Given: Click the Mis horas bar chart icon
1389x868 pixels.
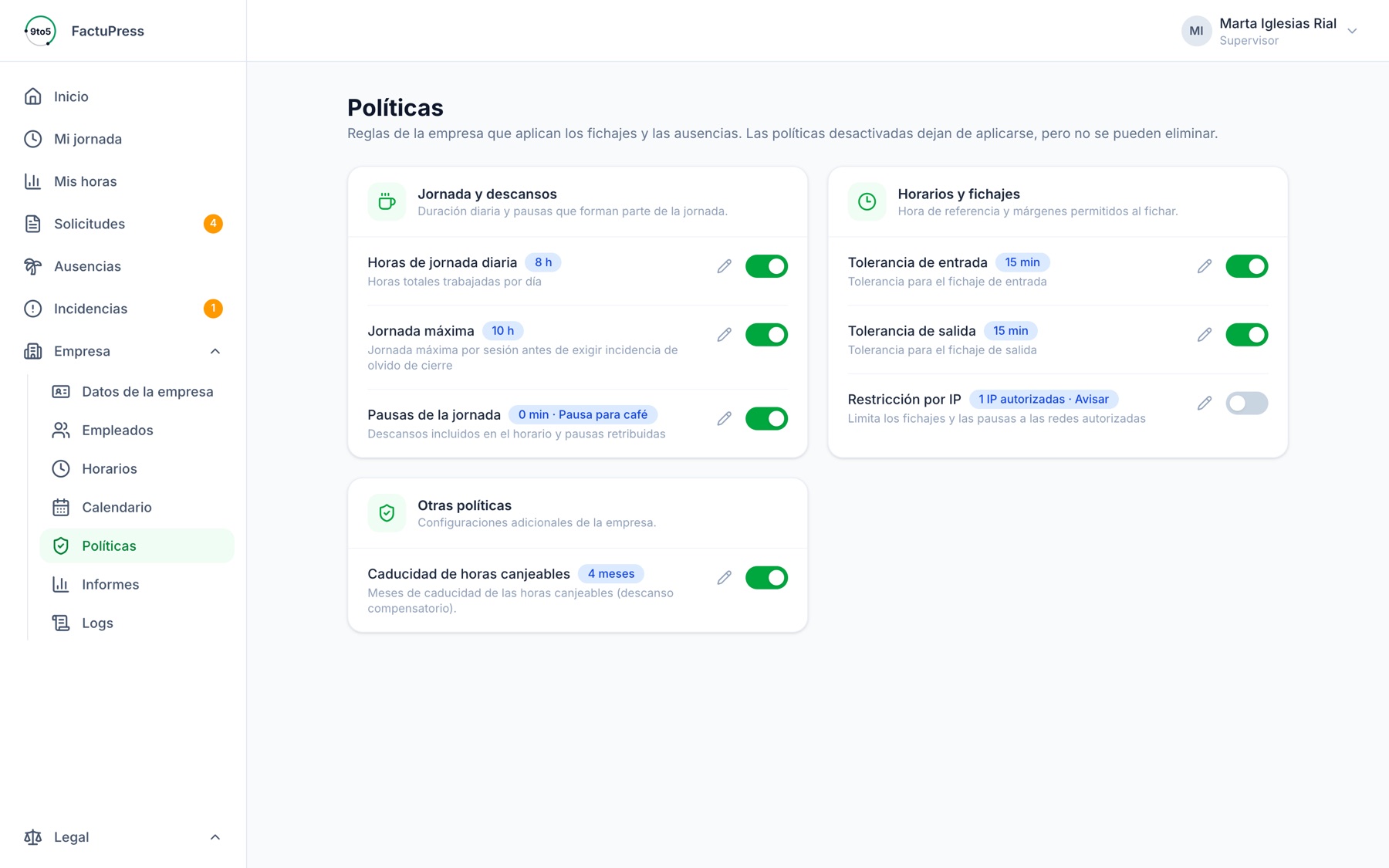Looking at the screenshot, I should (32, 181).
